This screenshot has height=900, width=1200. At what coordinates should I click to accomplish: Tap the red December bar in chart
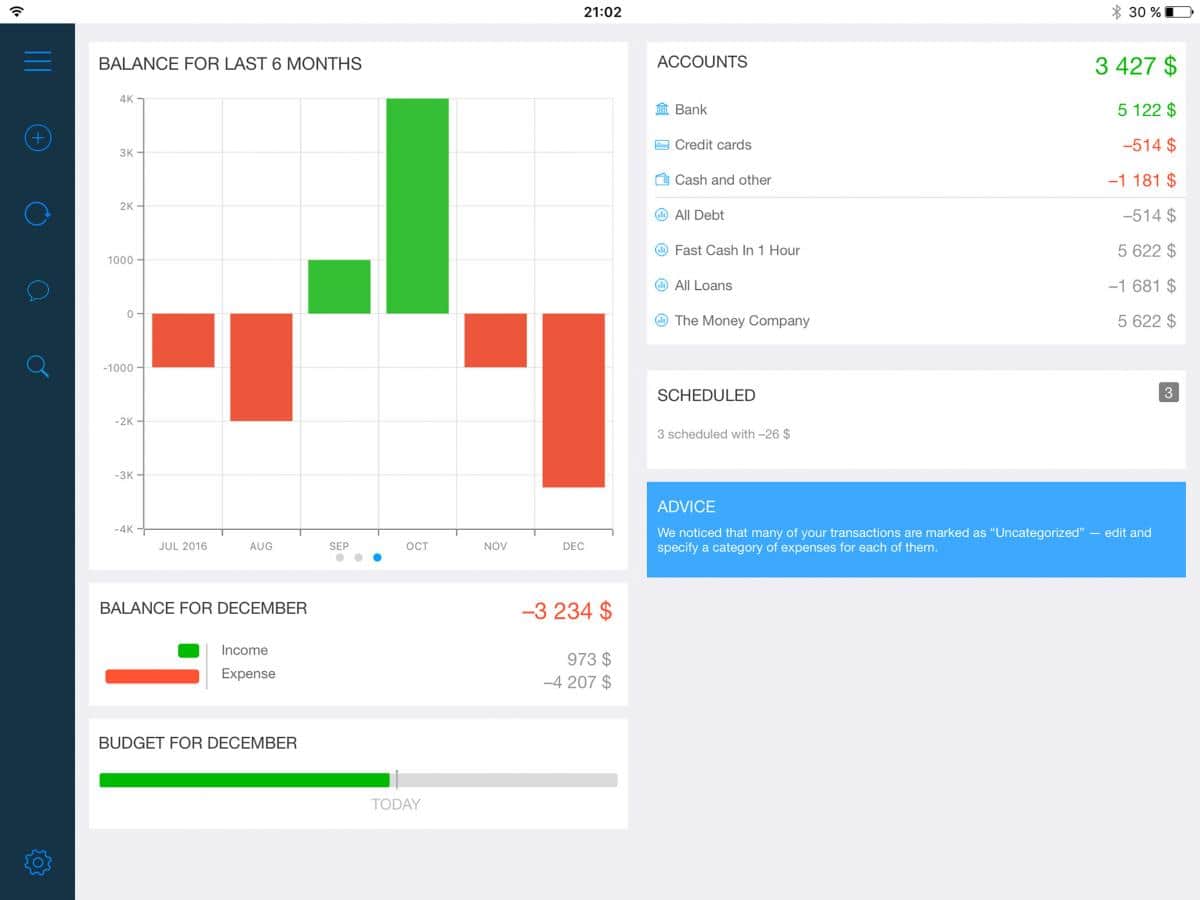pos(573,400)
